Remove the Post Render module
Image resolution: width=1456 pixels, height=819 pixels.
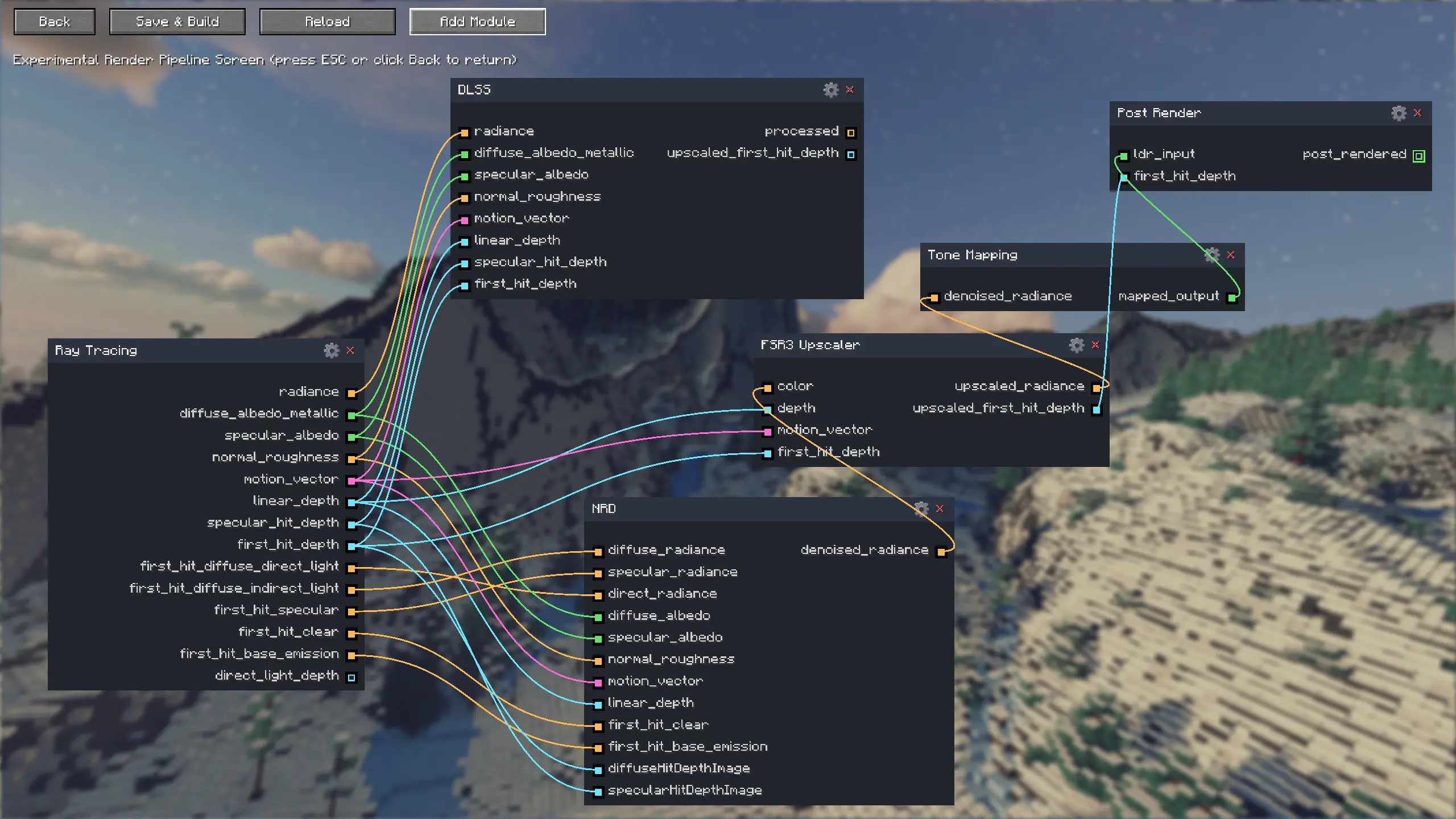[1417, 113]
